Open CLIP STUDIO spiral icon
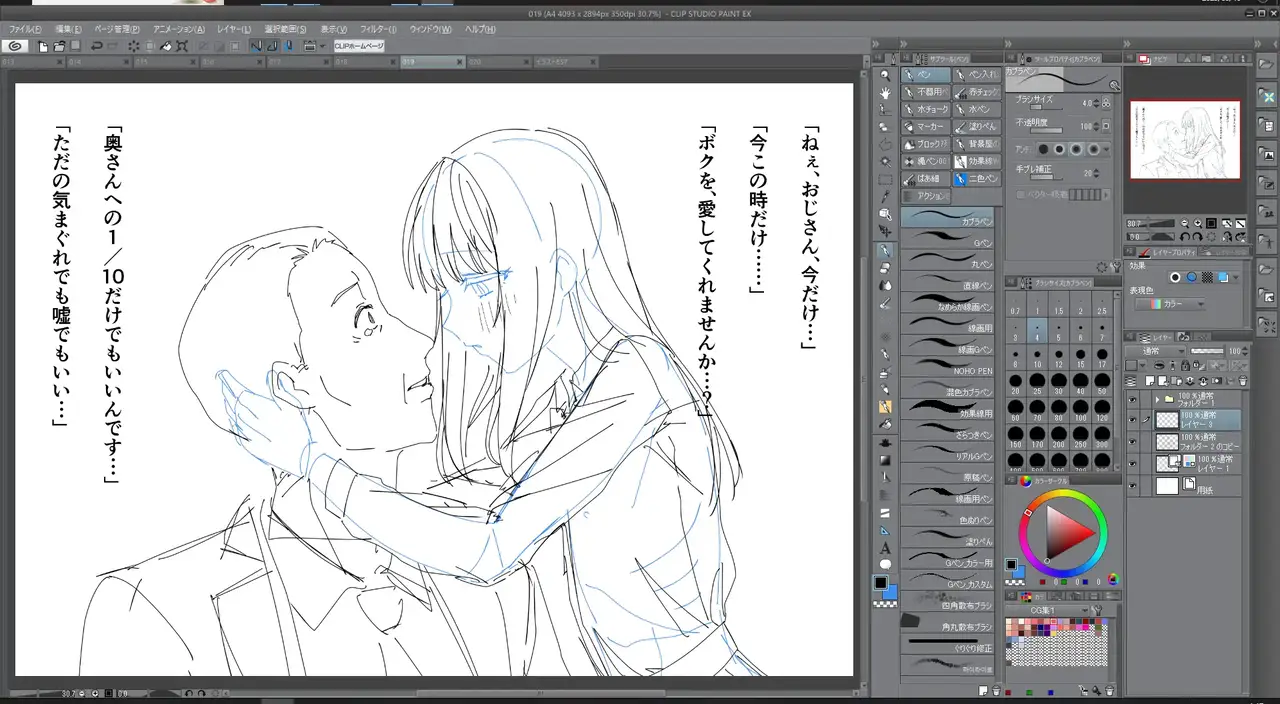Viewport: 1280px width, 704px height. coord(14,46)
